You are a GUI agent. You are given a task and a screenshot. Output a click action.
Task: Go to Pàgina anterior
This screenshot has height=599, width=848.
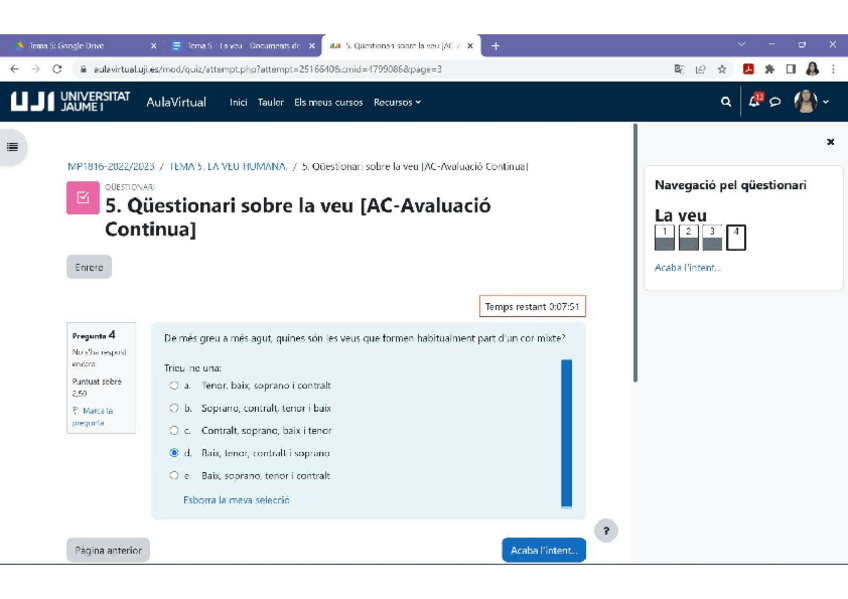click(108, 550)
